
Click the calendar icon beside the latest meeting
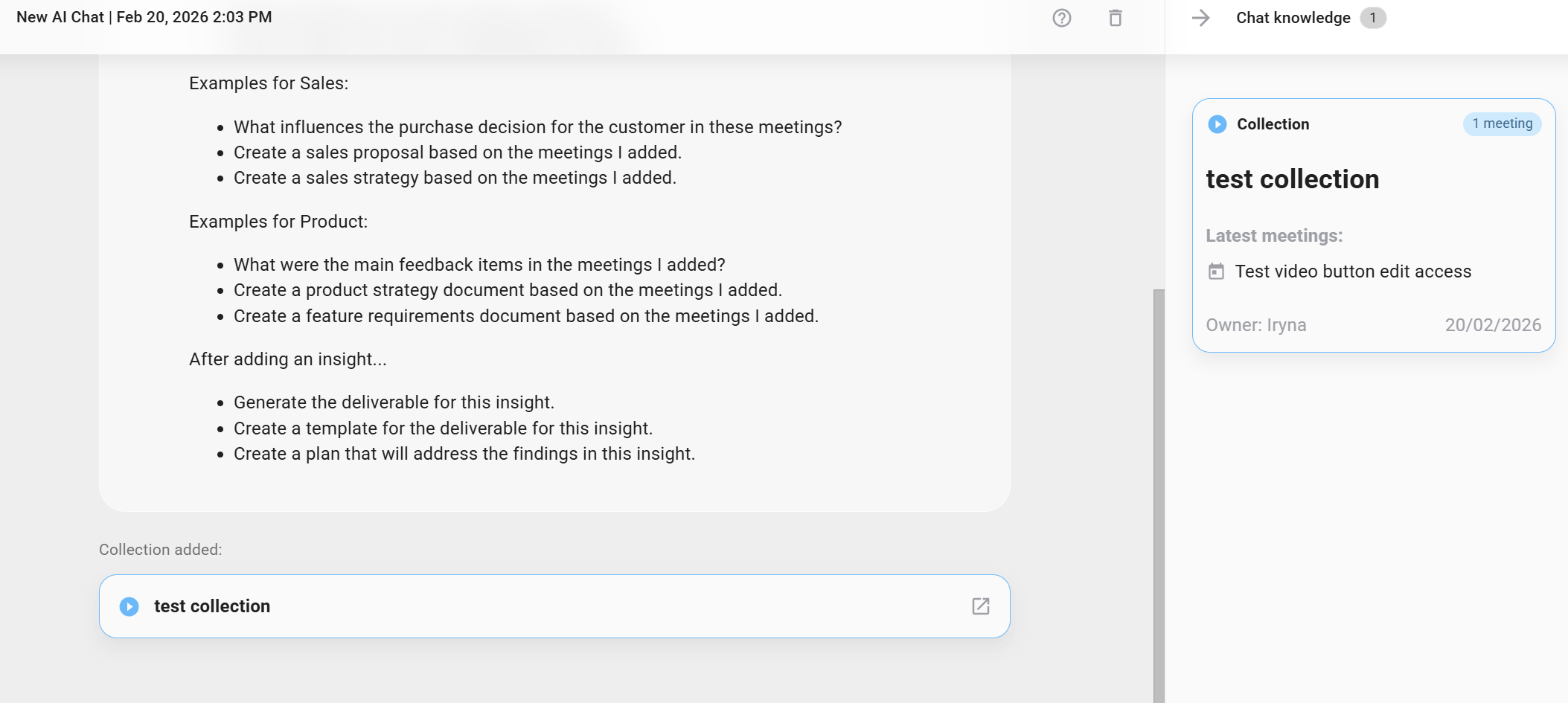pyautogui.click(x=1216, y=272)
